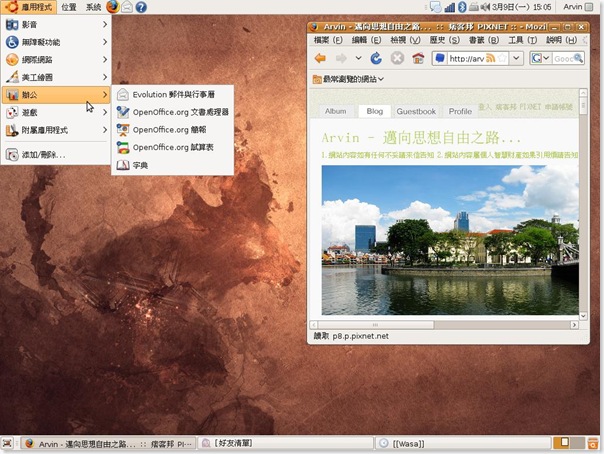Open Firefox 說明 (H) menu
Image resolution: width=604 pixels, height=454 pixels.
point(561,40)
